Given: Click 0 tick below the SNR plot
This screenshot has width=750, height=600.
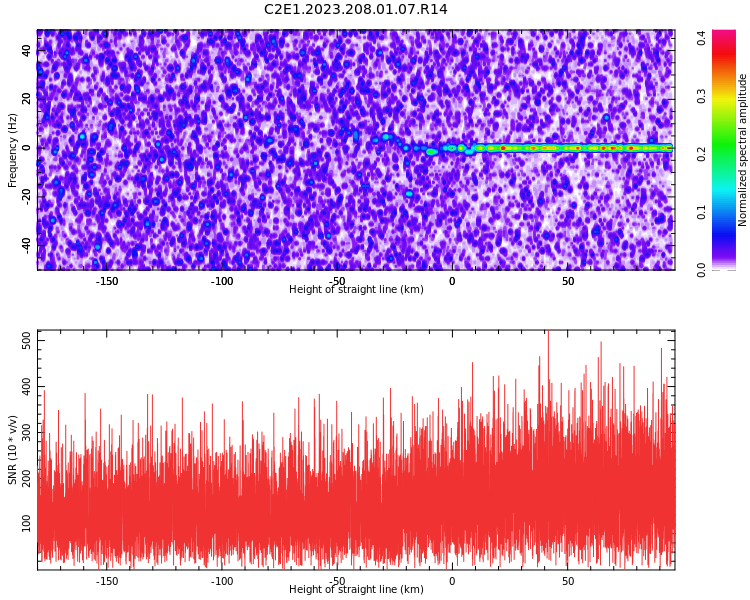Looking at the screenshot, I should (x=452, y=581).
